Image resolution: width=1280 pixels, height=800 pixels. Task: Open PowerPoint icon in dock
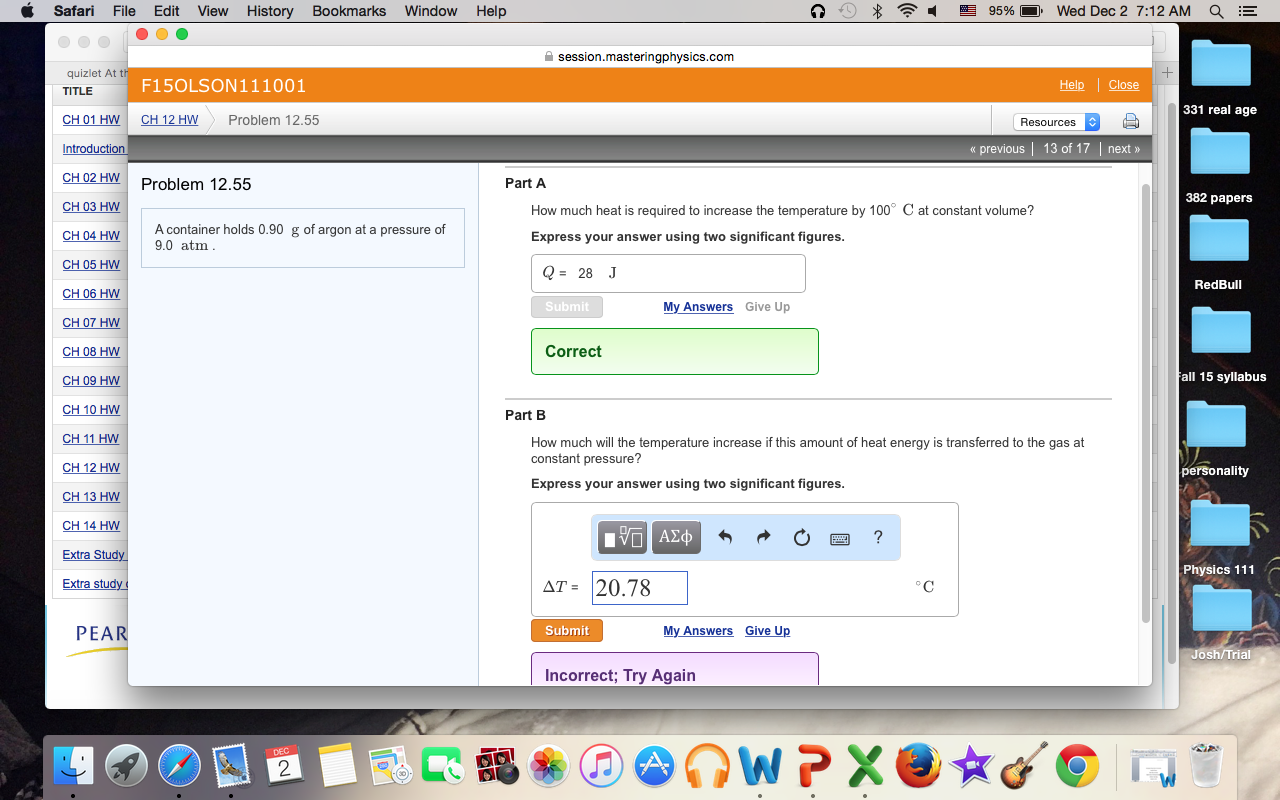pos(813,766)
